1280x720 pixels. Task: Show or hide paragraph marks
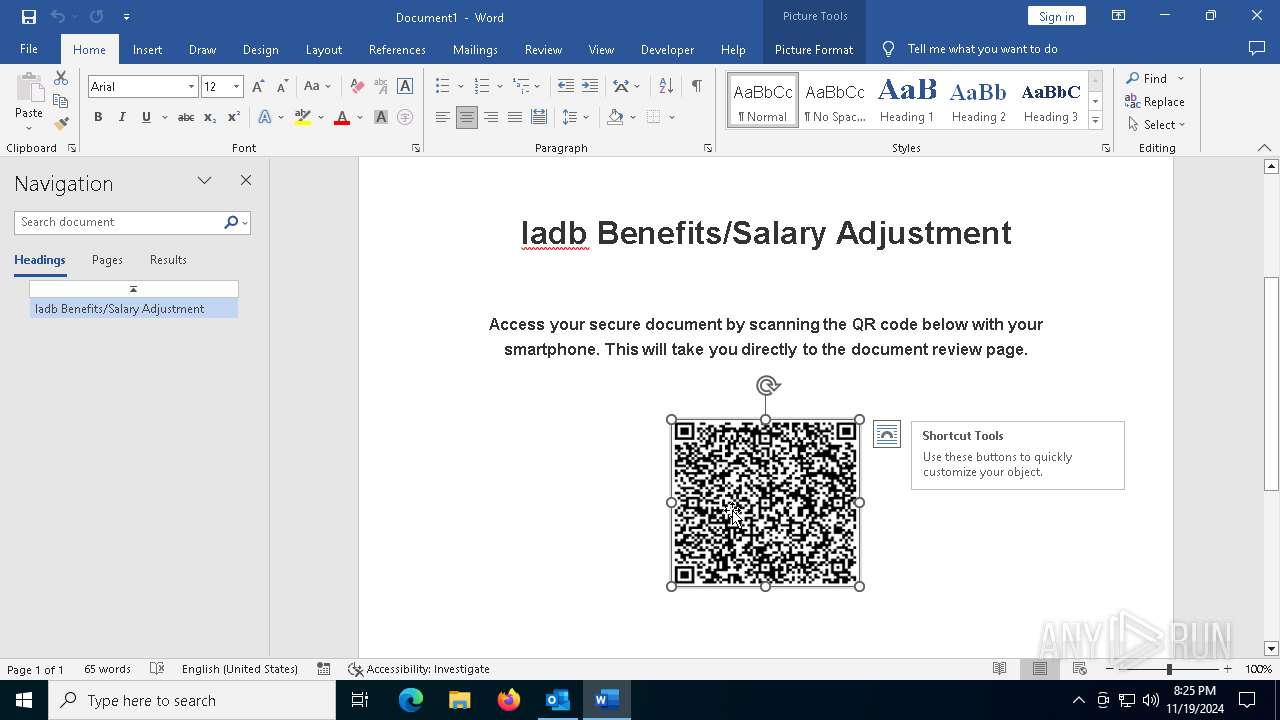(x=697, y=87)
